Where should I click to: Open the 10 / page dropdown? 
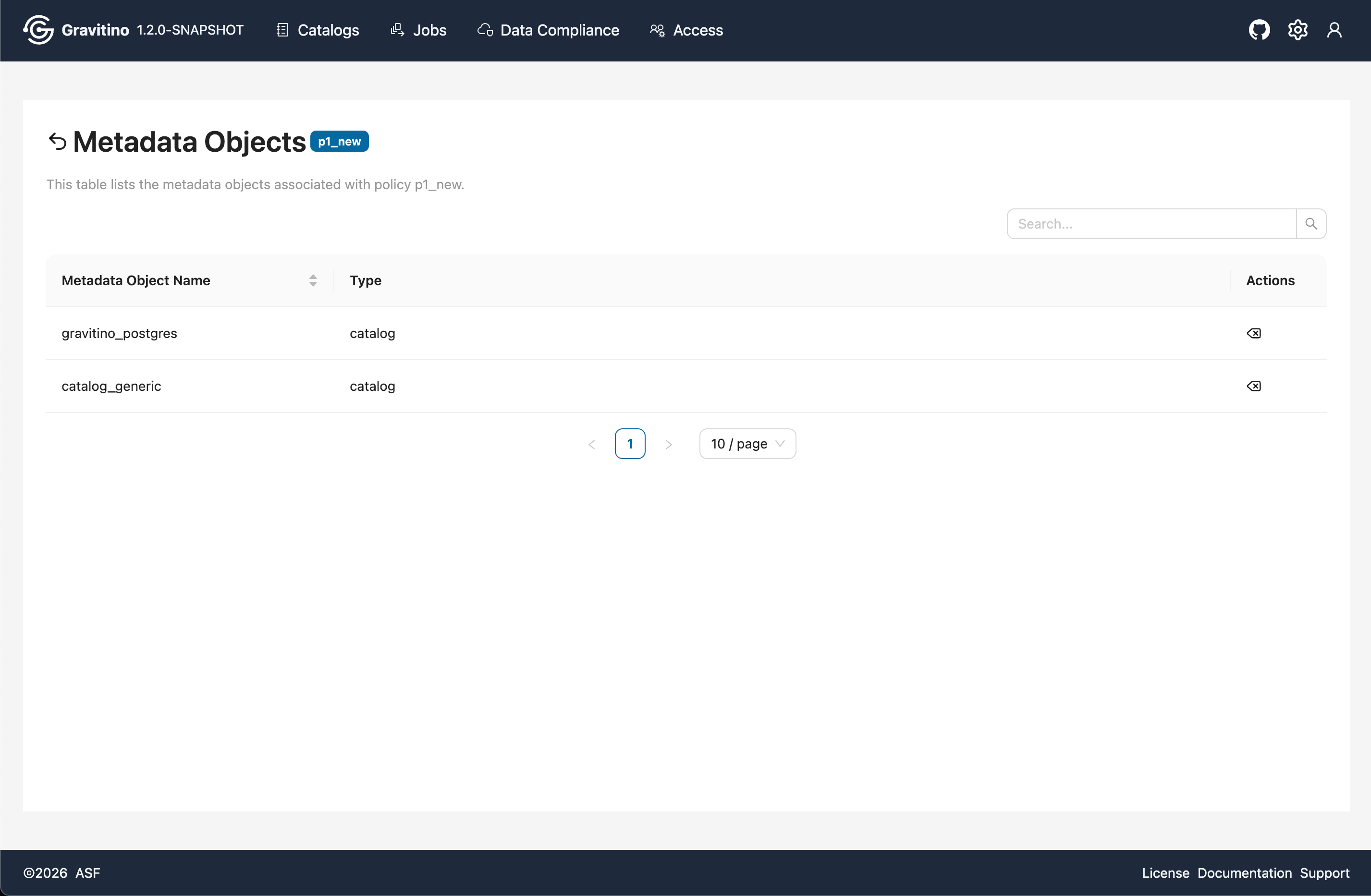coord(747,443)
